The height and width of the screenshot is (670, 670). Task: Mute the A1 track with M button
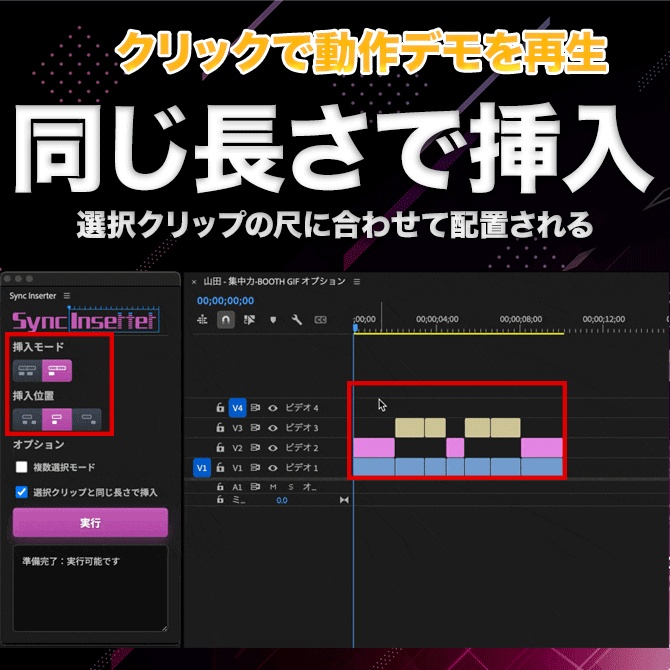[x=273, y=487]
